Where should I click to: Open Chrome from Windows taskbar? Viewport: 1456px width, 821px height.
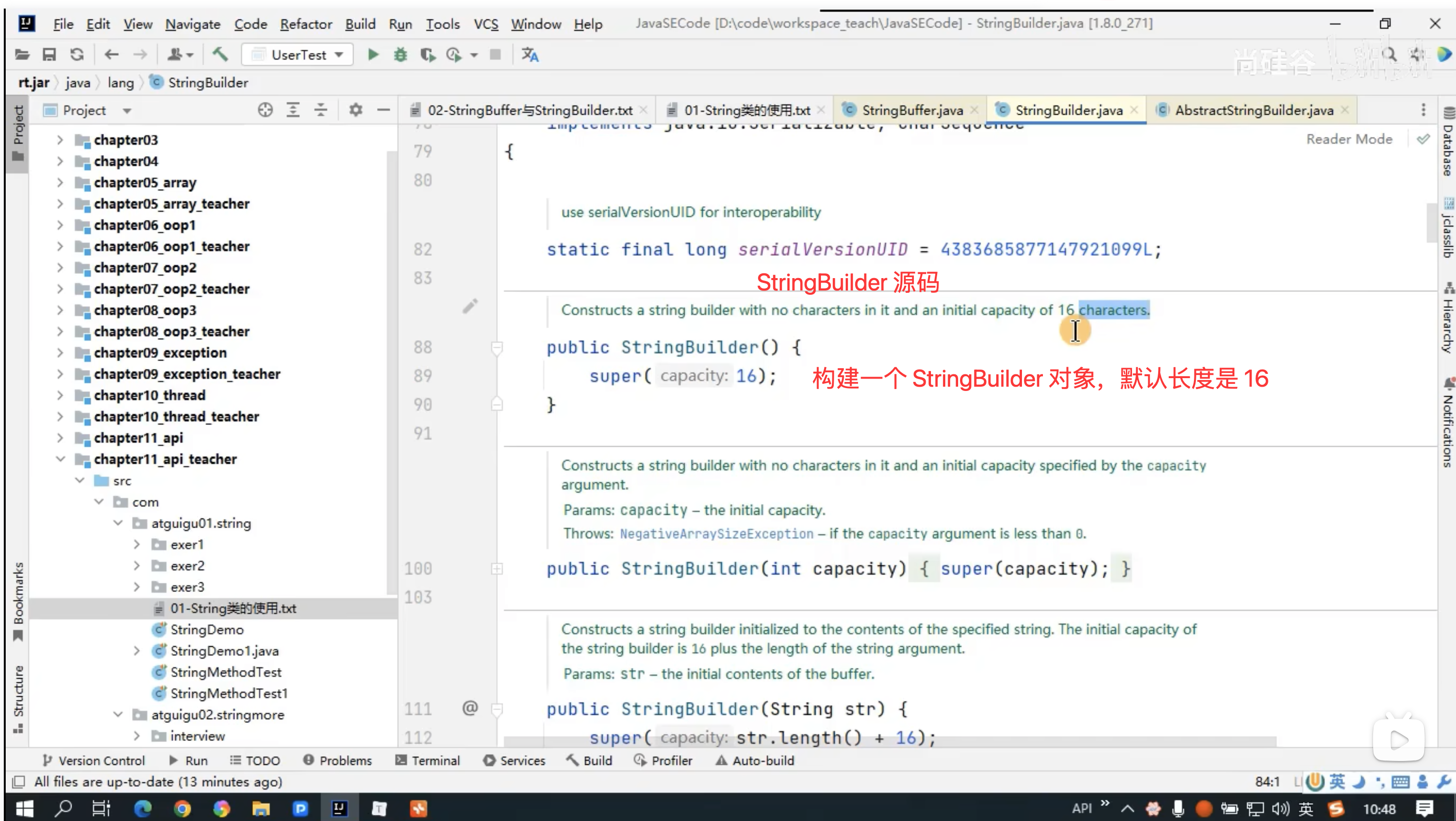click(182, 809)
